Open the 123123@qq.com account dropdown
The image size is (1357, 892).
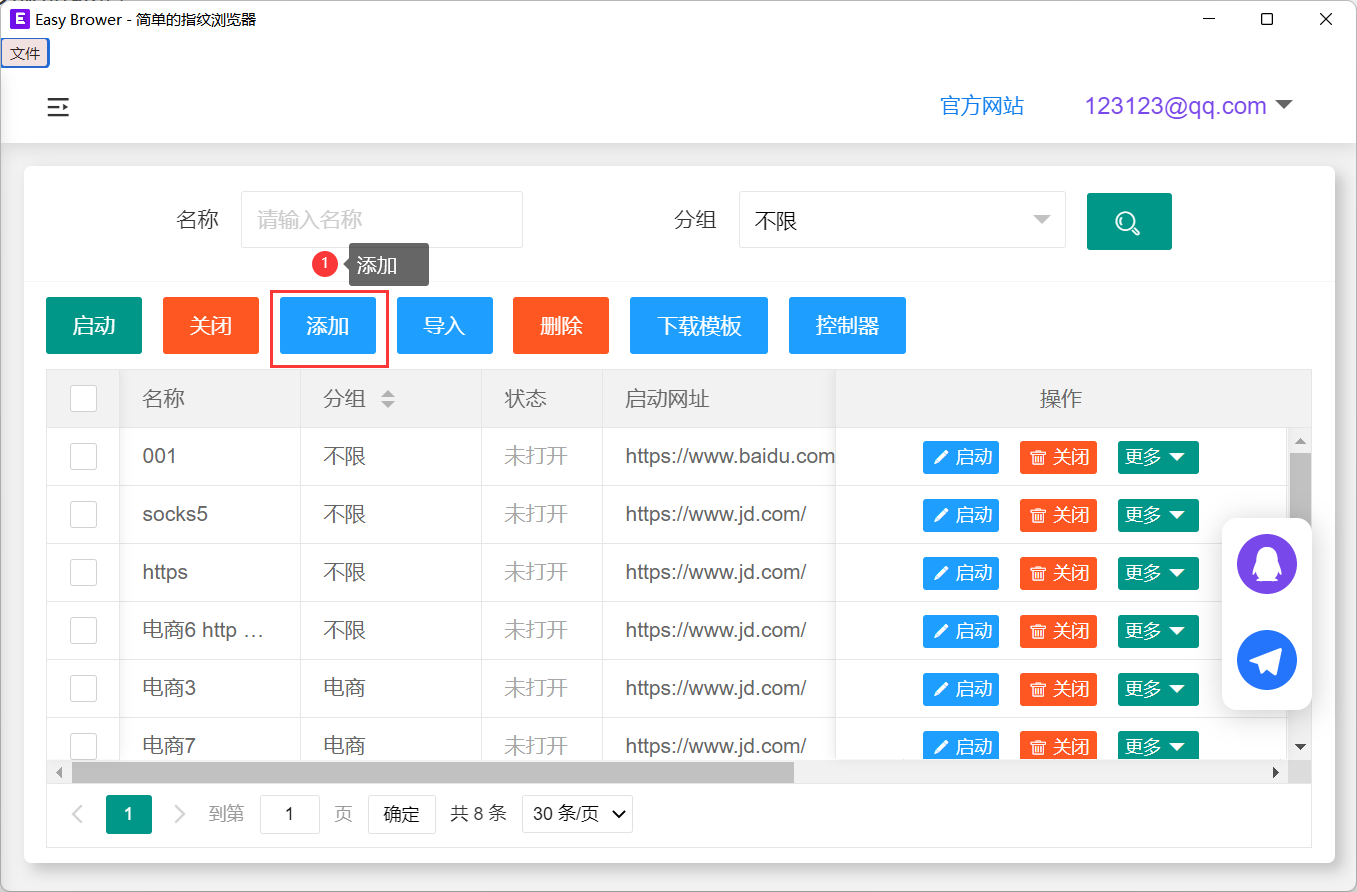[x=1189, y=106]
